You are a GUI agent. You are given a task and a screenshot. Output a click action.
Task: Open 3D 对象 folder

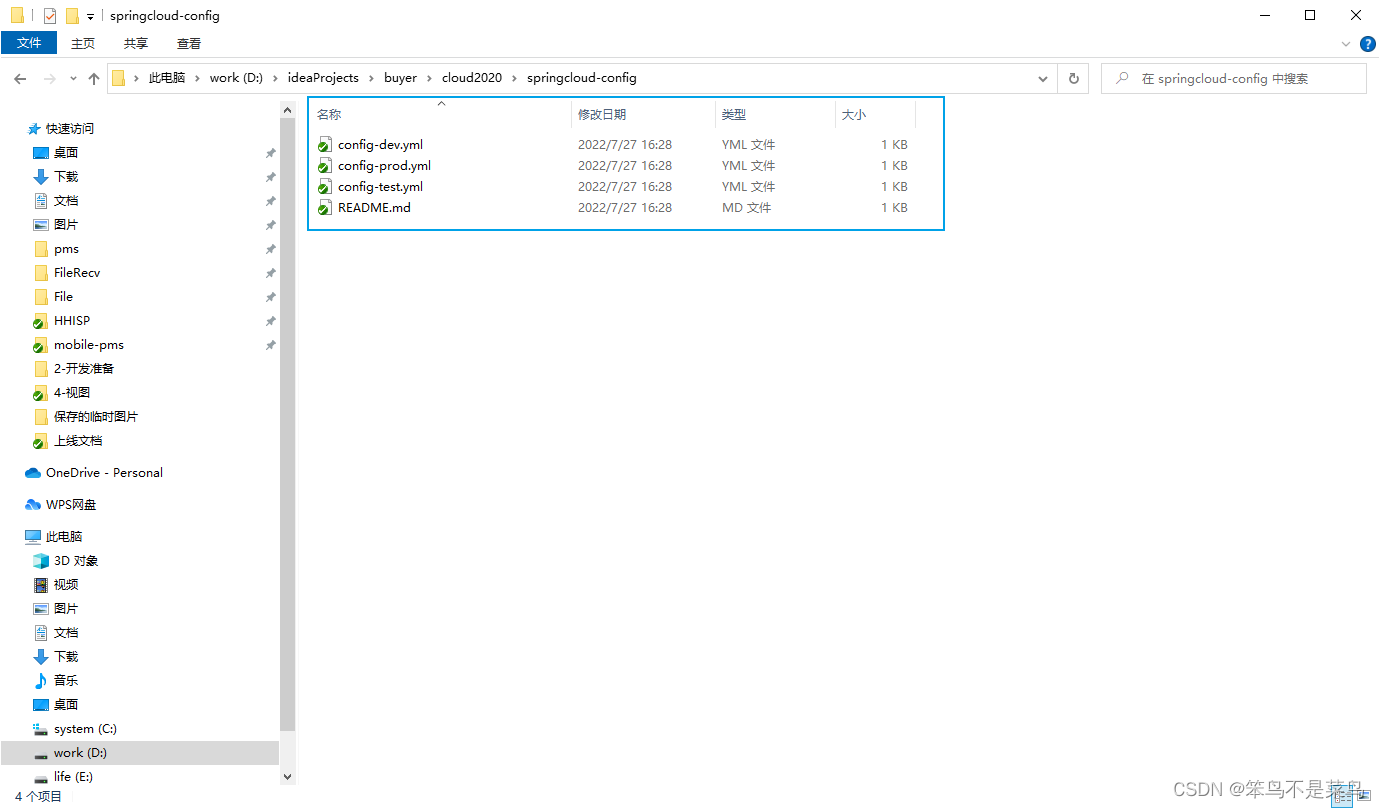pos(76,561)
